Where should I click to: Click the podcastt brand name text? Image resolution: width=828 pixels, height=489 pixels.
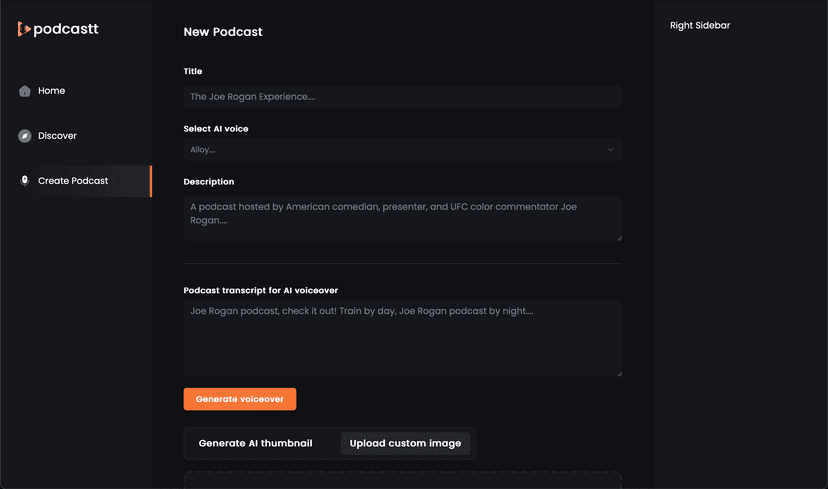click(66, 29)
